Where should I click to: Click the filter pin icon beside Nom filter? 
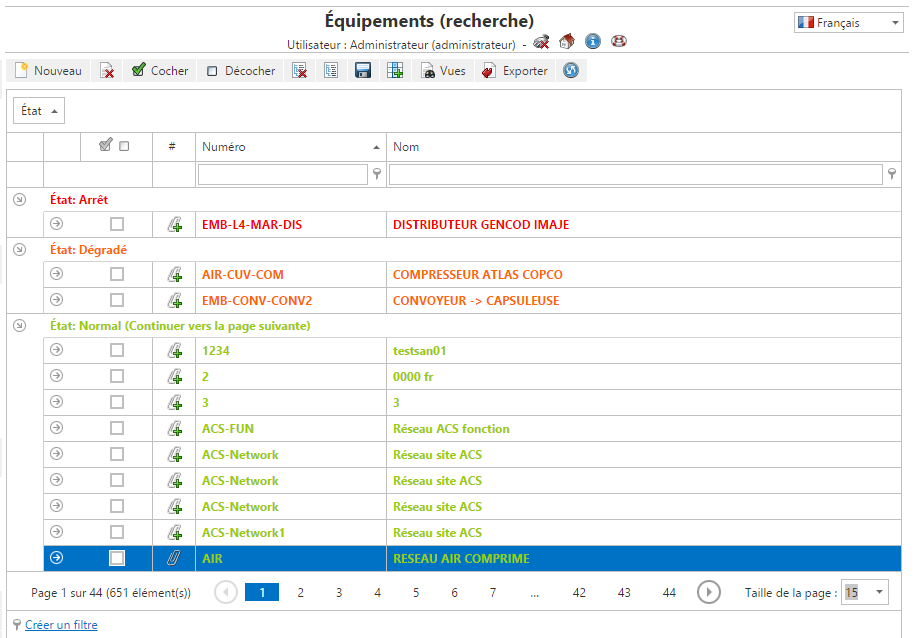click(892, 174)
